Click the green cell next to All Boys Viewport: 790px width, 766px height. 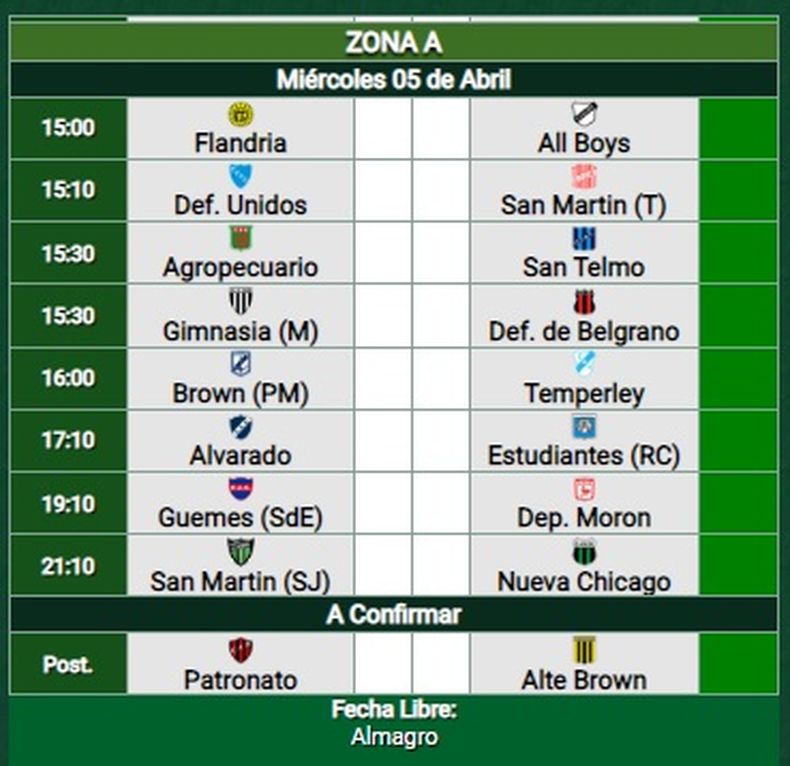[738, 128]
